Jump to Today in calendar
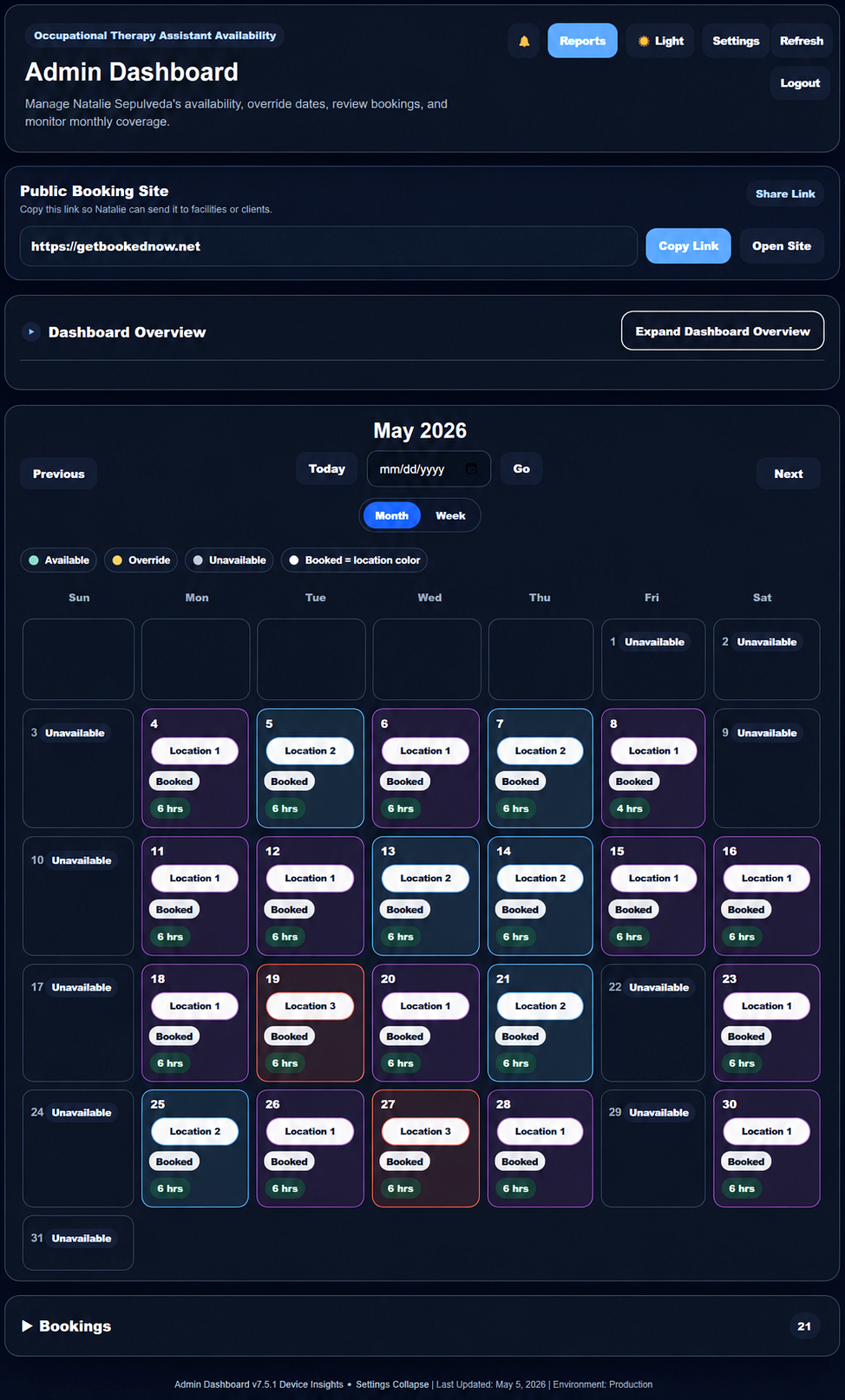 pos(327,468)
